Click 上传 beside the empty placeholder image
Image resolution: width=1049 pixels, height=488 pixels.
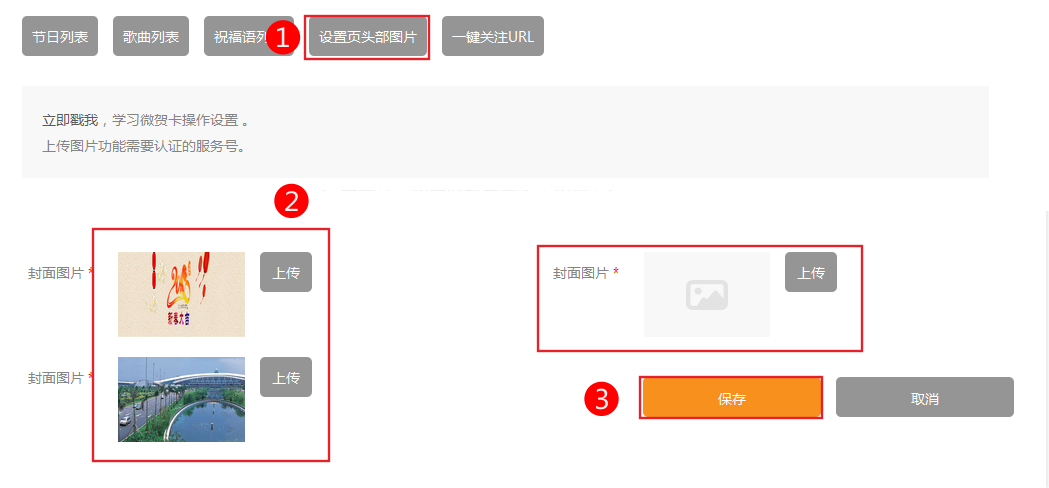811,272
